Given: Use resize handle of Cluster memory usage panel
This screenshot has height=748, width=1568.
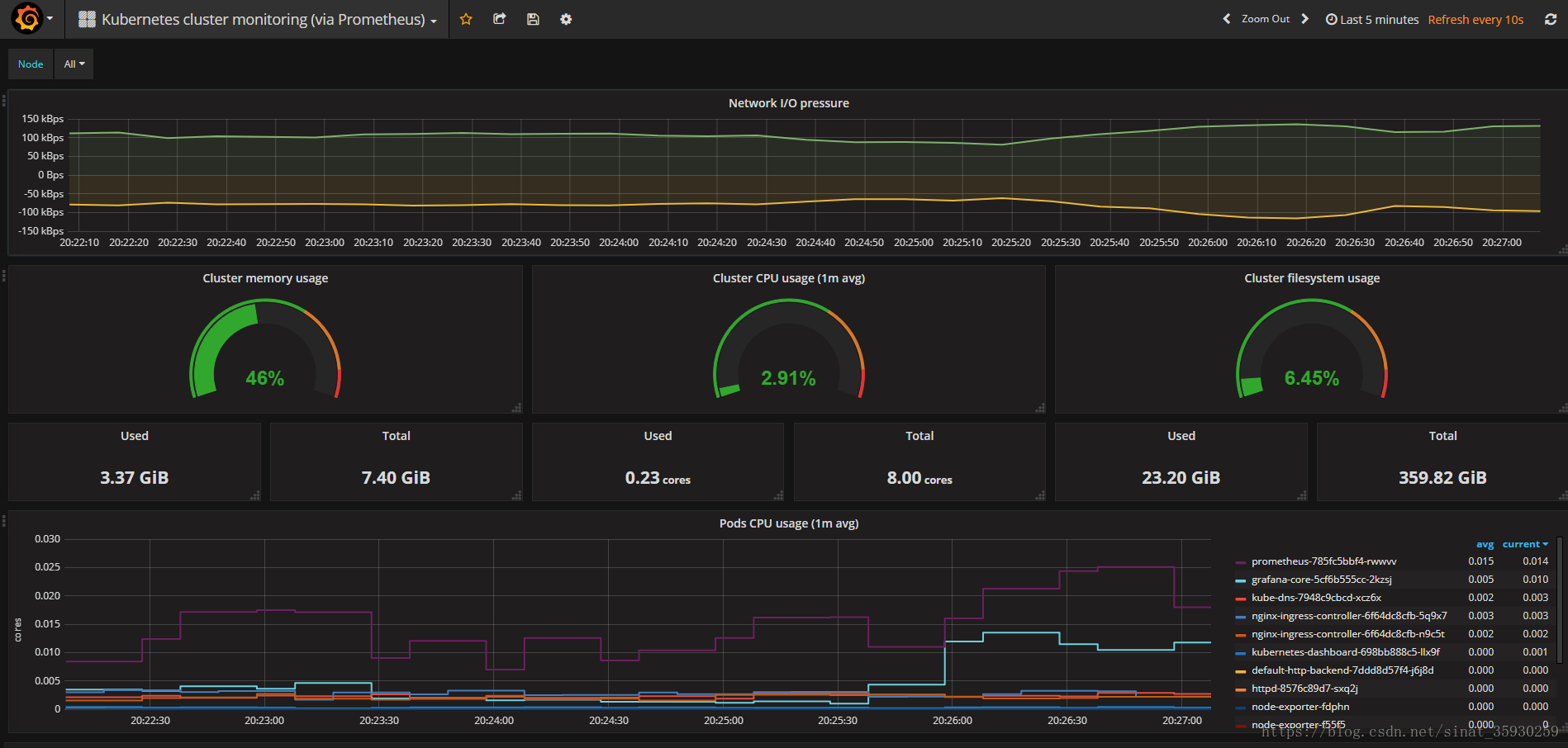Looking at the screenshot, I should [516, 408].
